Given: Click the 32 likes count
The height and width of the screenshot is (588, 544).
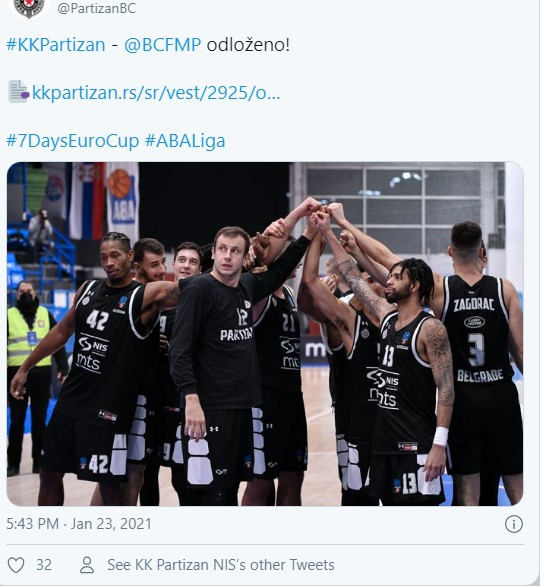Looking at the screenshot, I should tap(44, 565).
